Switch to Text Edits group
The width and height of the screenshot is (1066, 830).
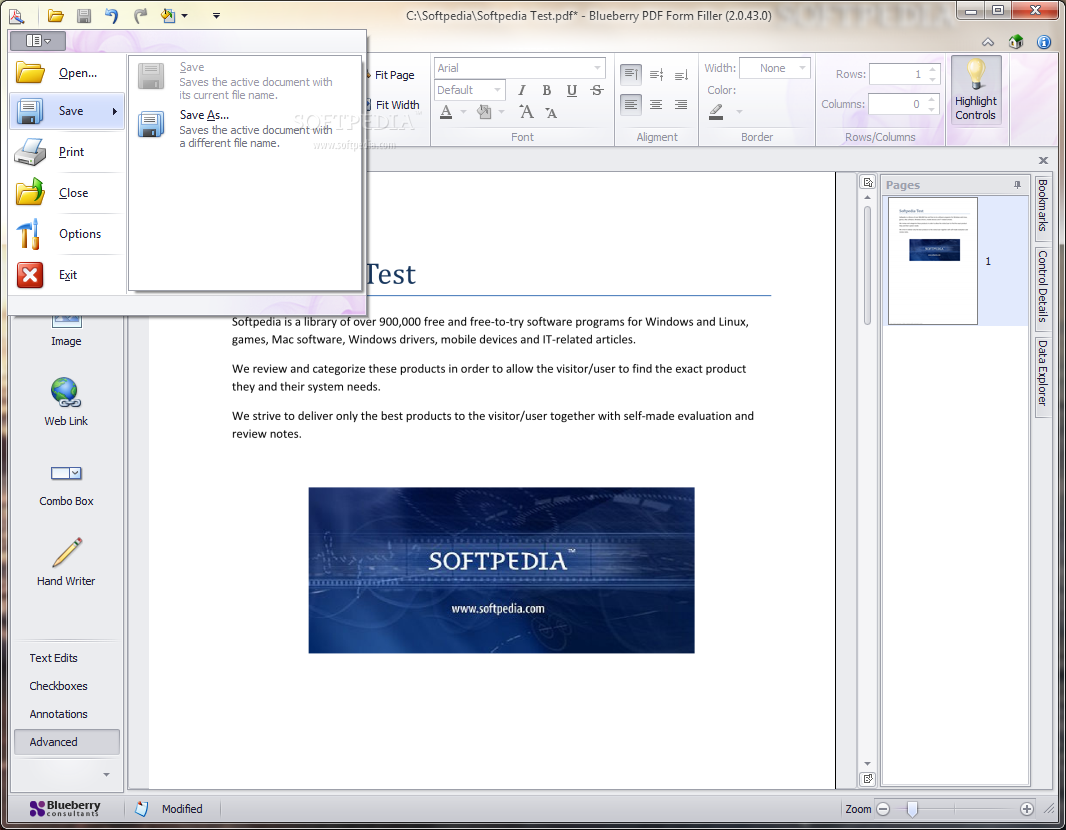[x=67, y=658]
